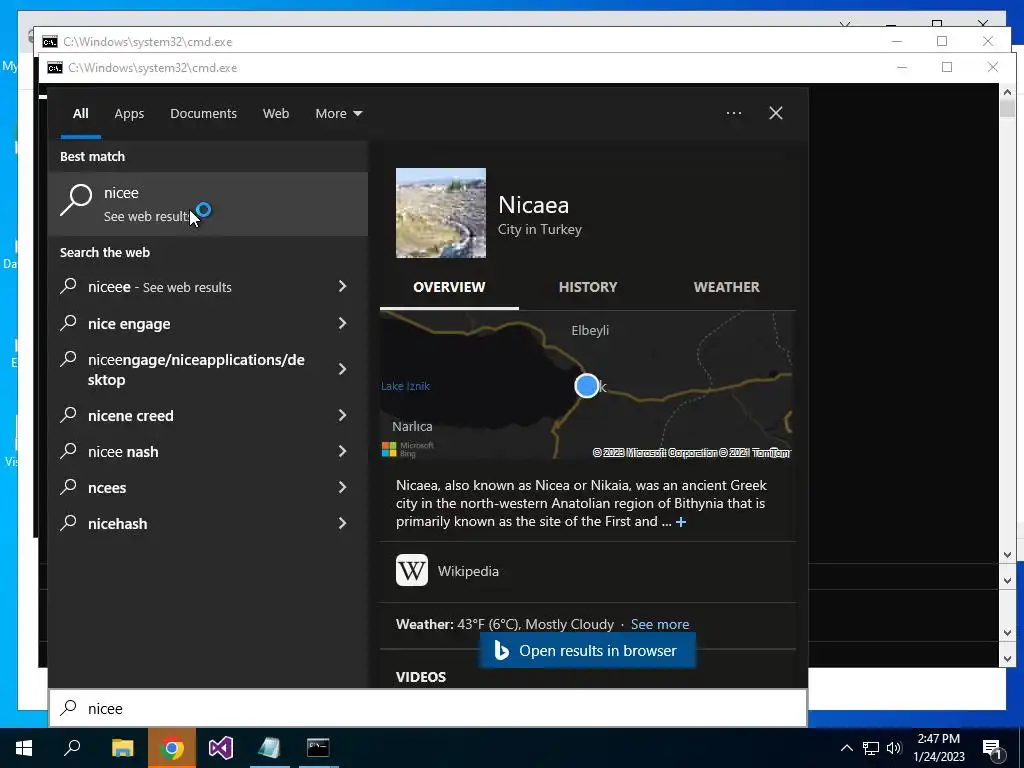Expand the nicee nash arrow
This screenshot has height=768, width=1024.
[342, 451]
